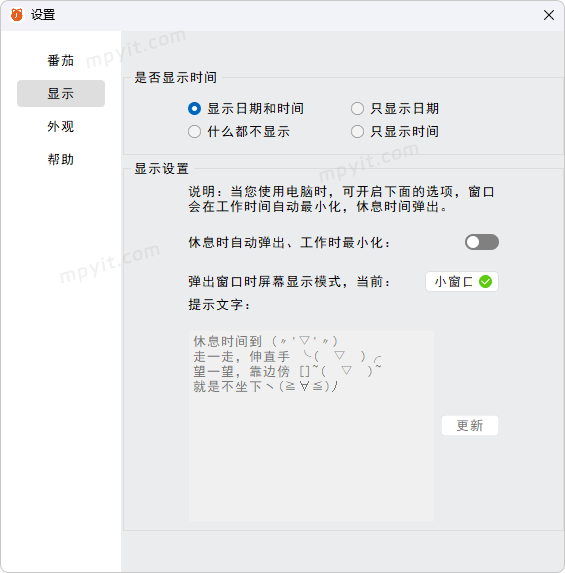The height and width of the screenshot is (573, 565).
Task: Click the 显示设置 group heading
Action: click(162, 169)
